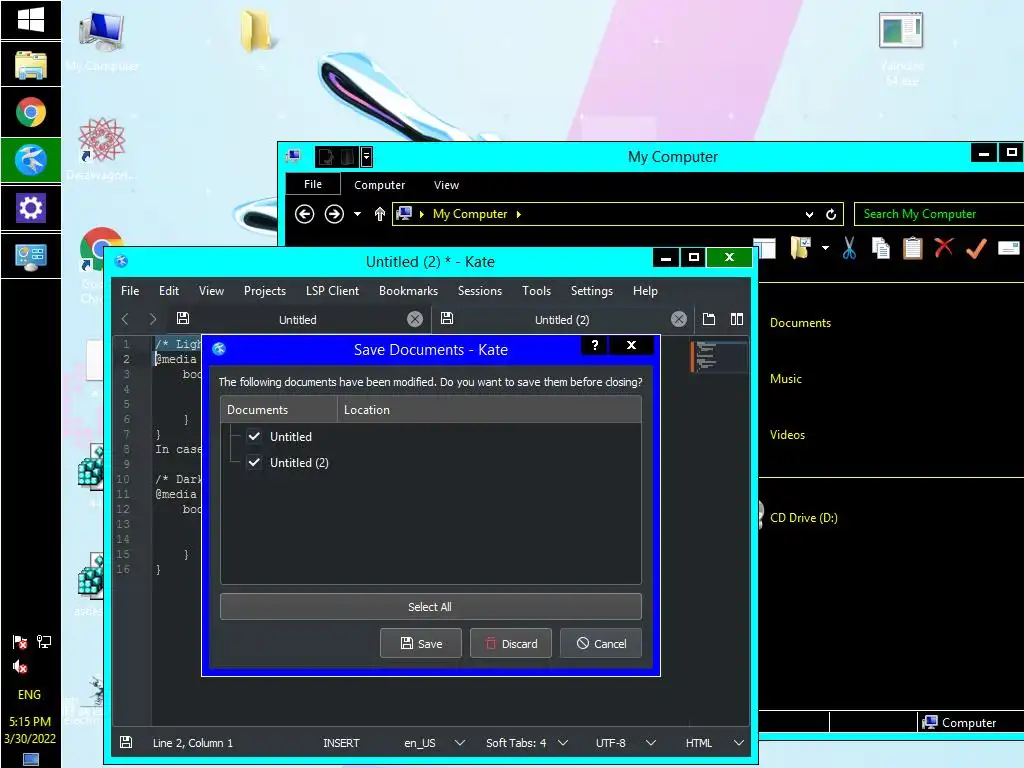Viewport: 1024px width, 768px height.
Task: Click the Paste clipboard icon in My Computer
Action: pyautogui.click(x=912, y=248)
